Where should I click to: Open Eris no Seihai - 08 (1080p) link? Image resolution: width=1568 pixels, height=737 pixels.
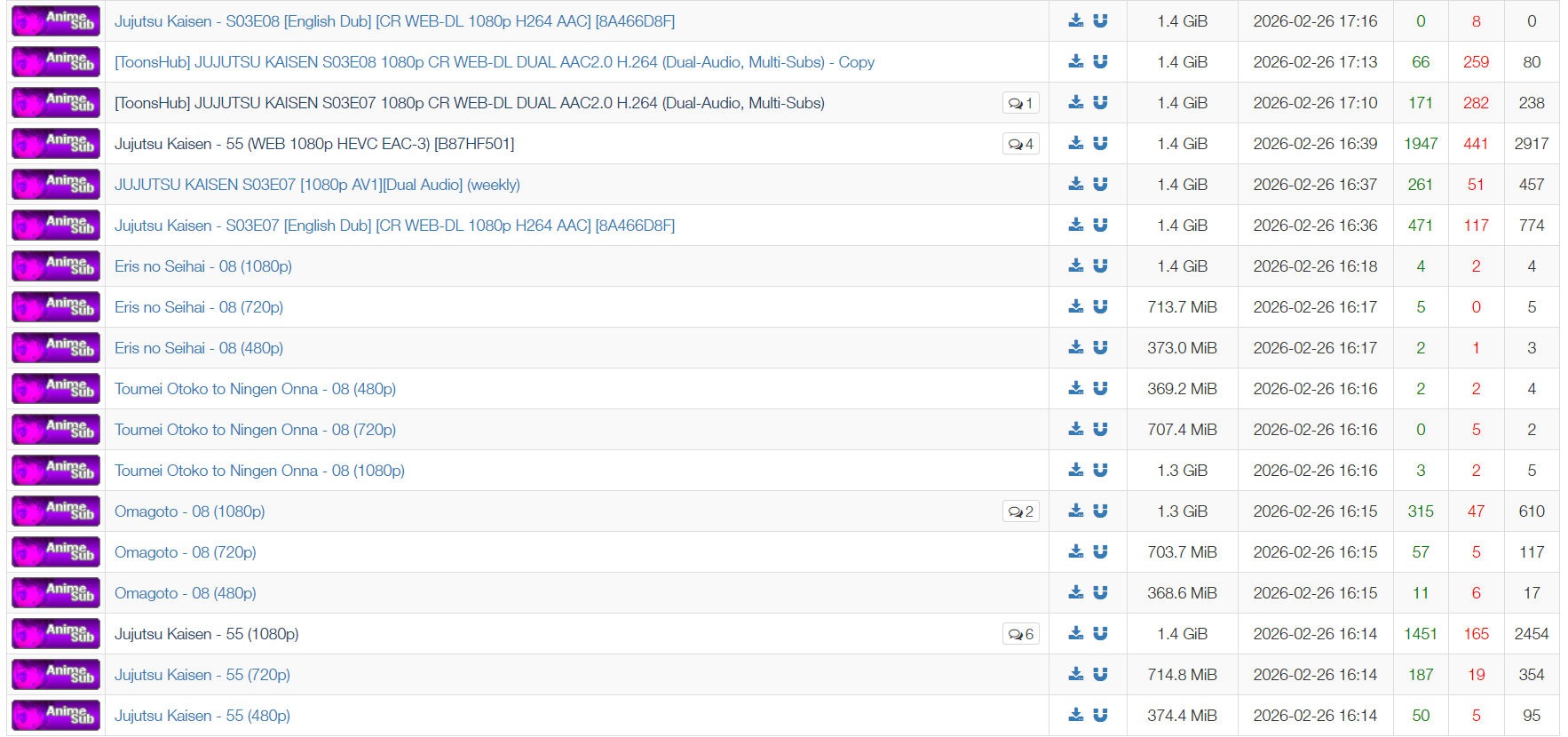click(x=203, y=266)
